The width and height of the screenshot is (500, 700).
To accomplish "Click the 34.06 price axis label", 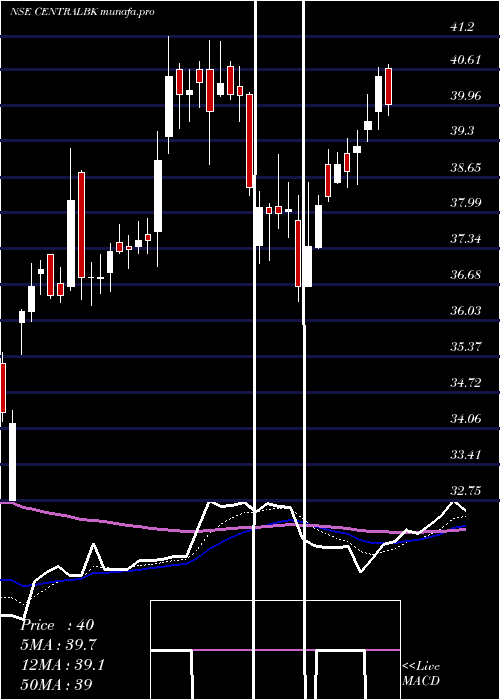I will [466, 419].
